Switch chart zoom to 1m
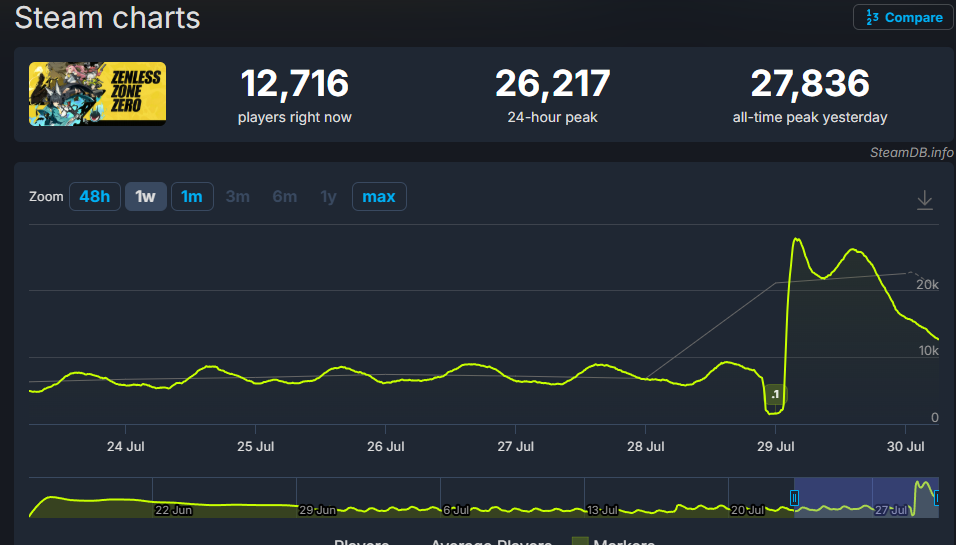Viewport: 956px width, 545px height. [x=192, y=196]
